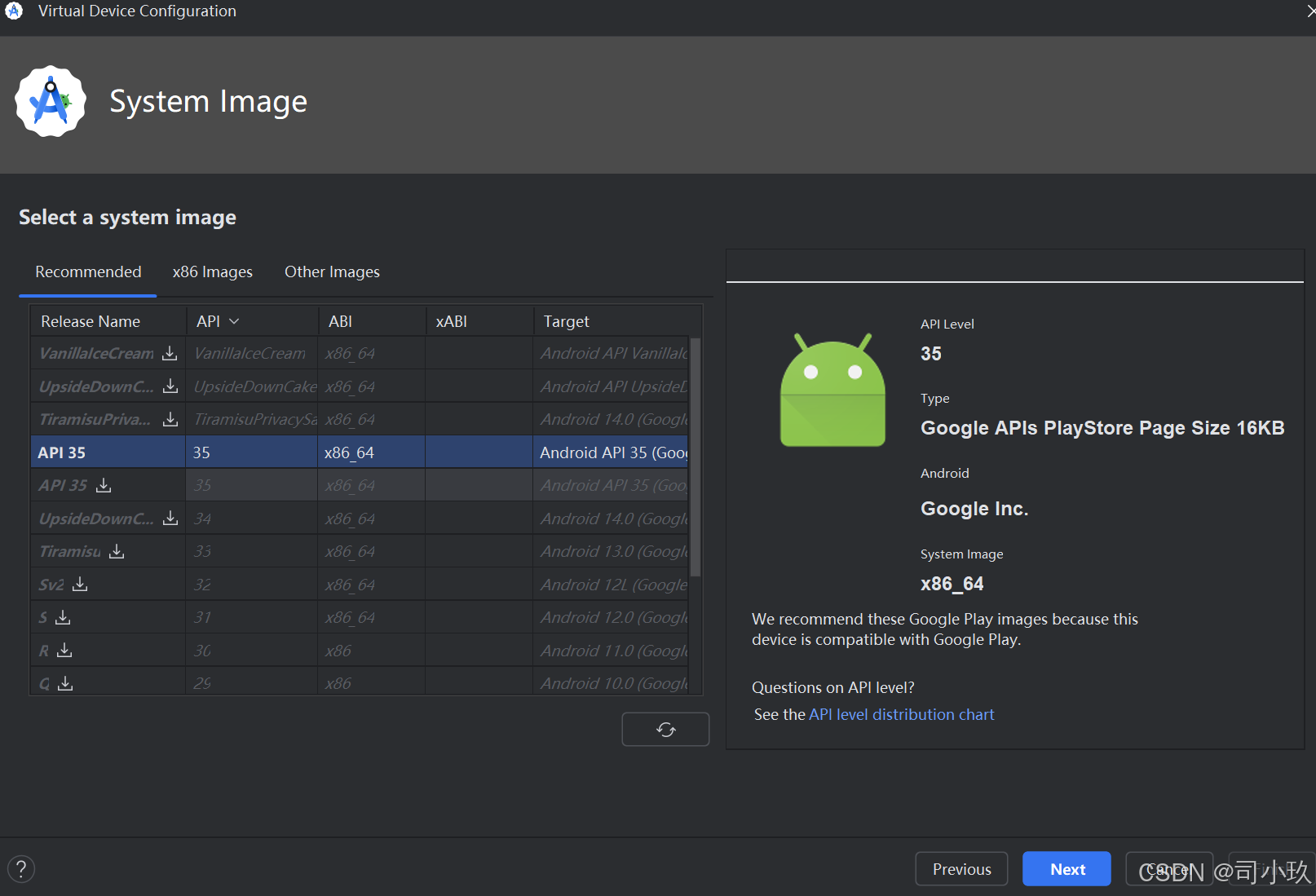Switch to the Other Images tab
Viewport: 1316px width, 896px height.
click(x=331, y=271)
